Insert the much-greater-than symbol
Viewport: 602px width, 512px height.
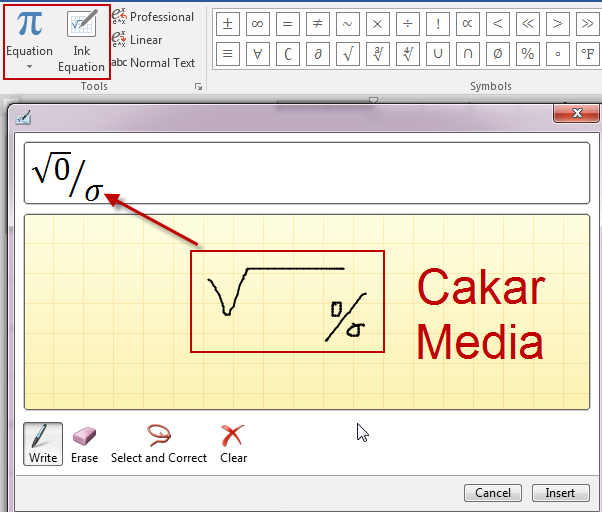[587, 24]
